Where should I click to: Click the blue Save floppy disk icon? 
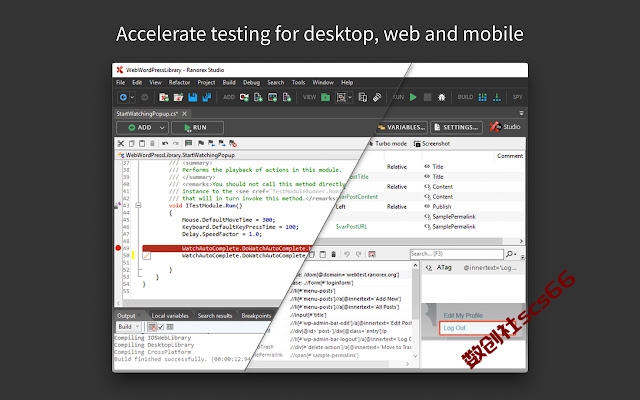(193, 97)
